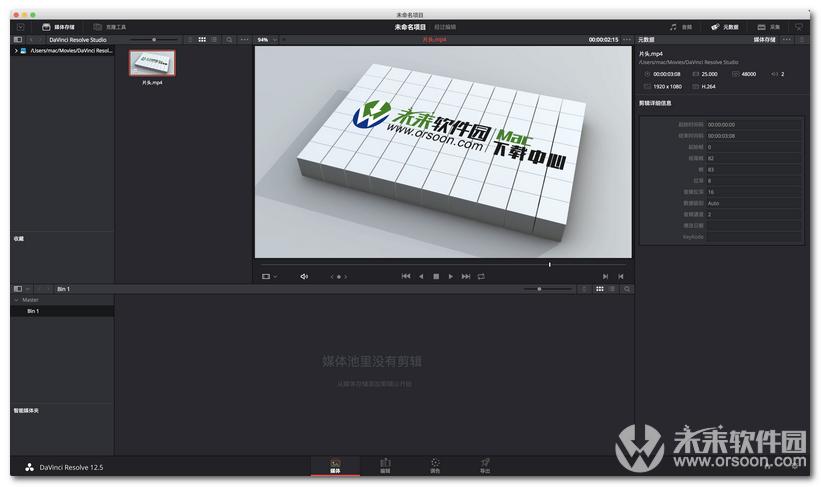Search the media storage browser
The height and width of the screenshot is (487, 821).
click(229, 39)
